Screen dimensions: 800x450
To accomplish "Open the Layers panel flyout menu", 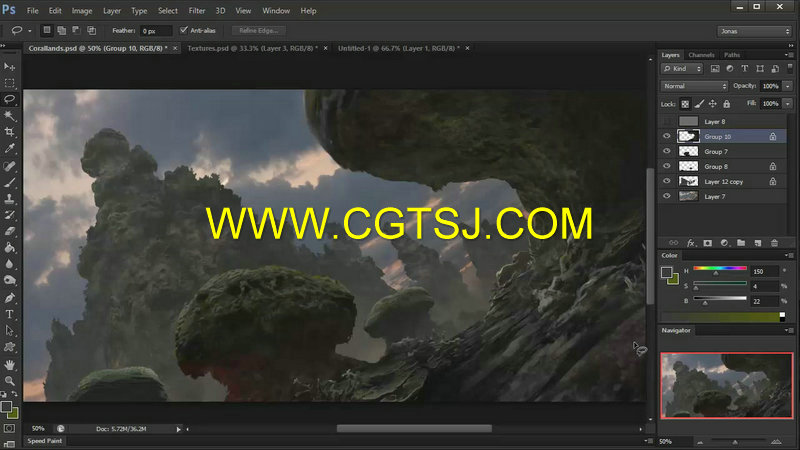I will click(789, 55).
